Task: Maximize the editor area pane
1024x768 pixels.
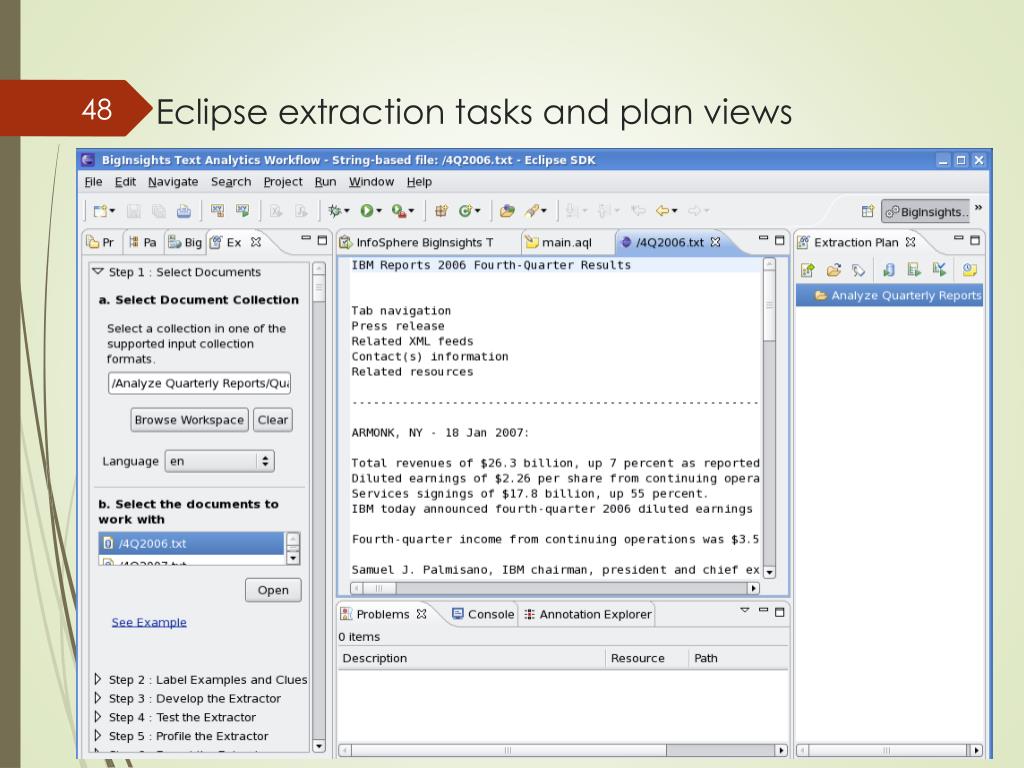Action: (779, 240)
